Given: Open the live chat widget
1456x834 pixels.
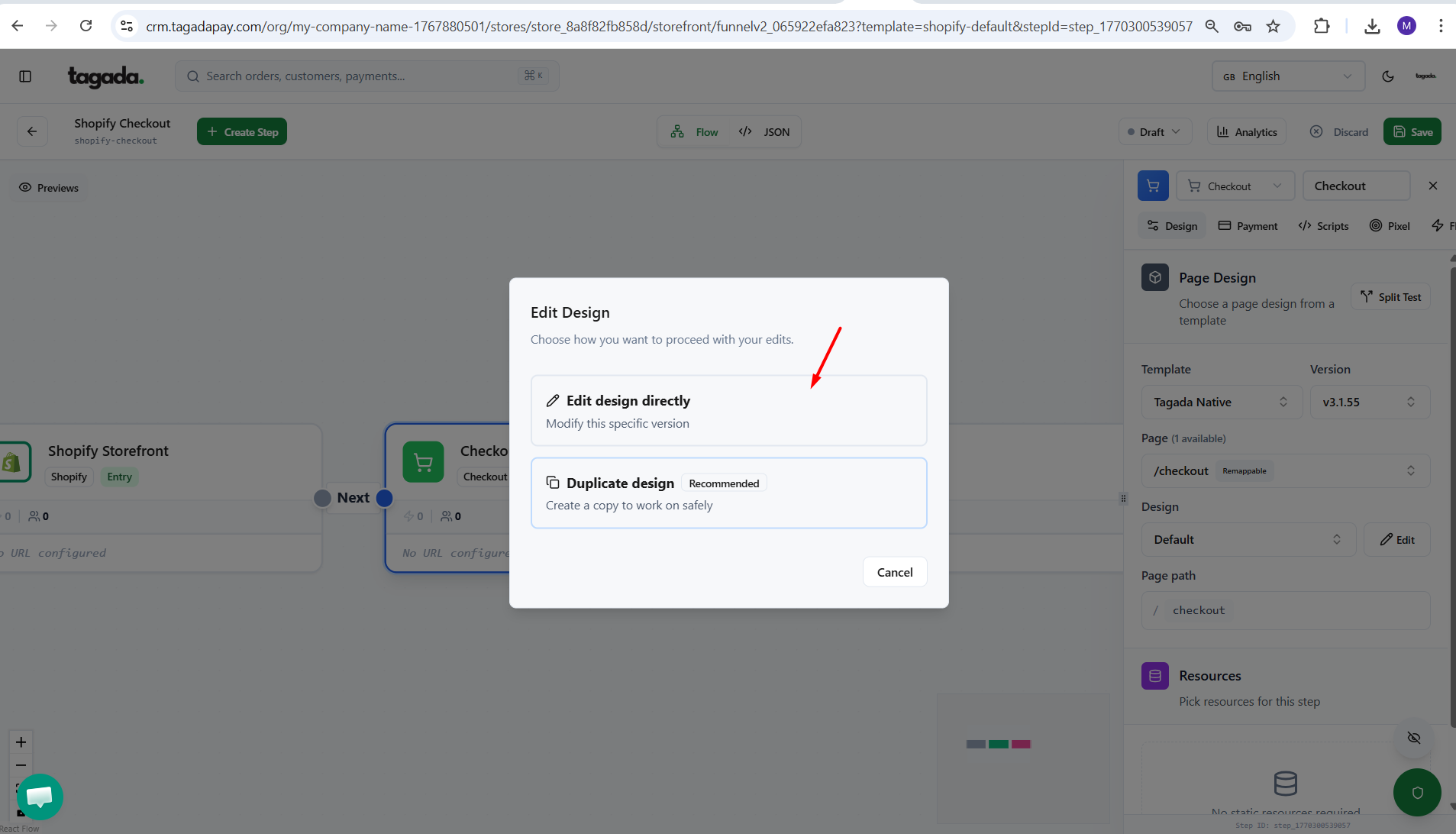Looking at the screenshot, I should coord(40,797).
